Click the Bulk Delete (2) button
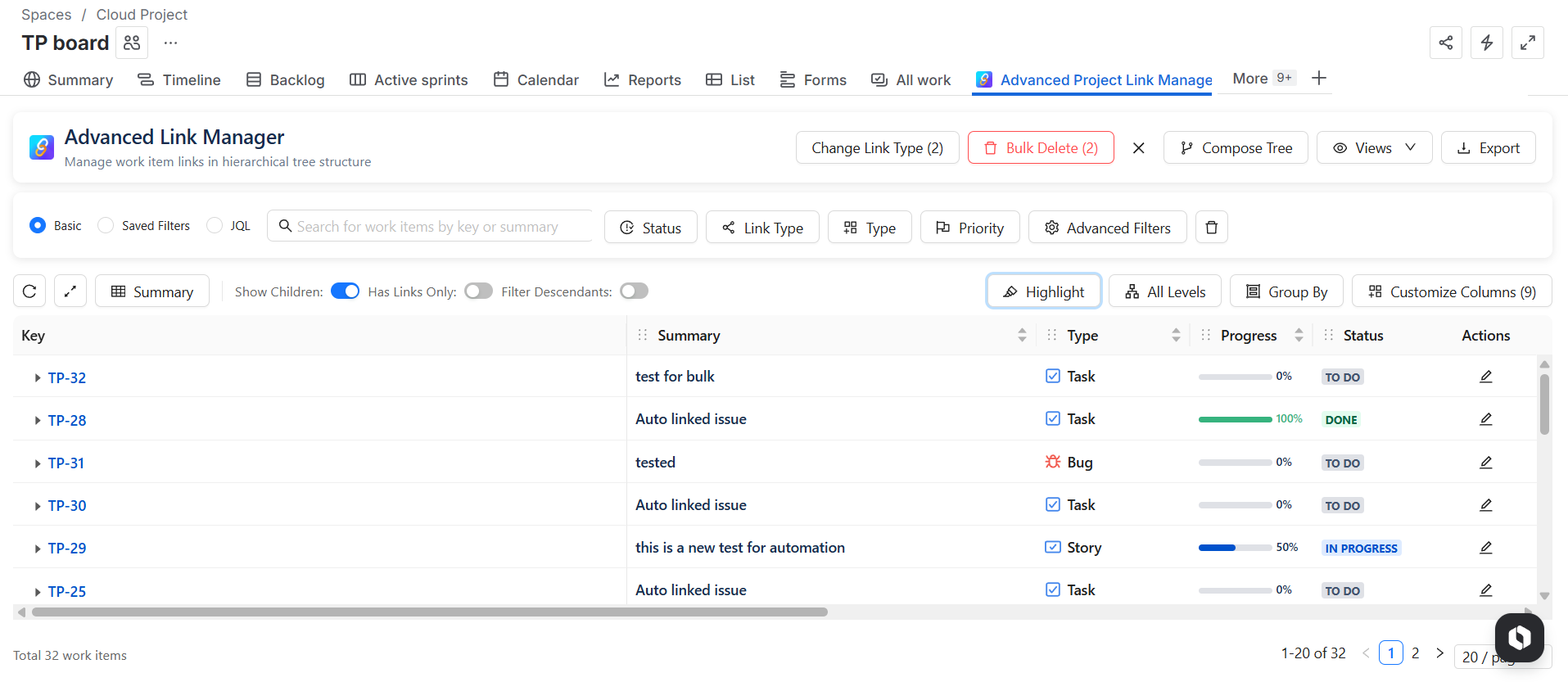Image resolution: width=1568 pixels, height=682 pixels. [x=1040, y=148]
